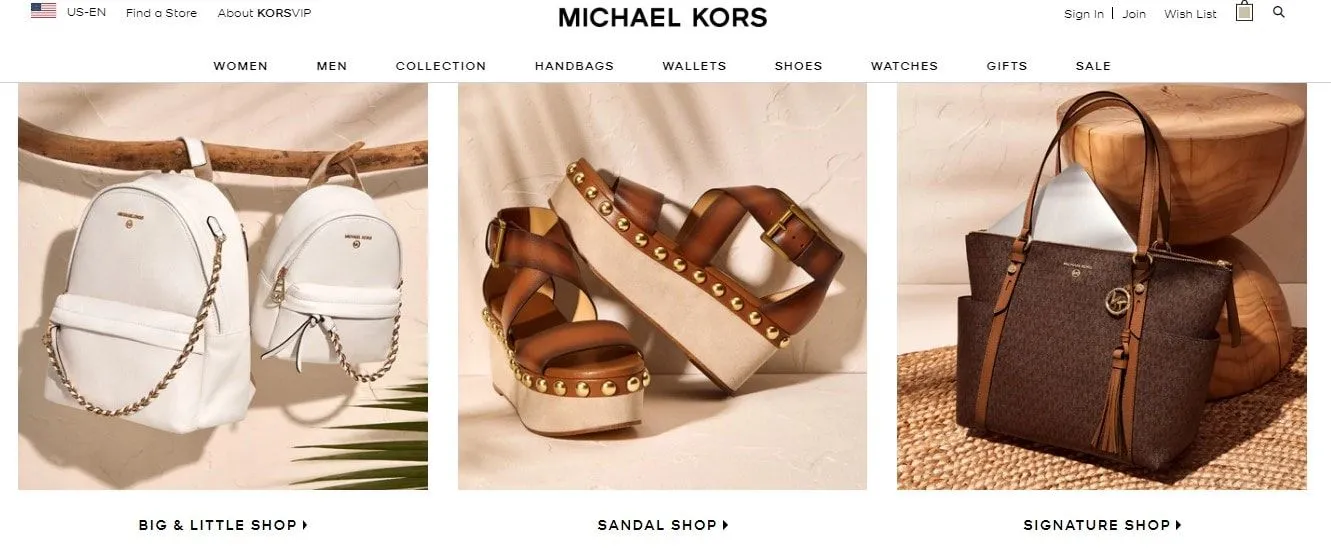
Task: Click the US flag icon
Action: click(x=43, y=11)
